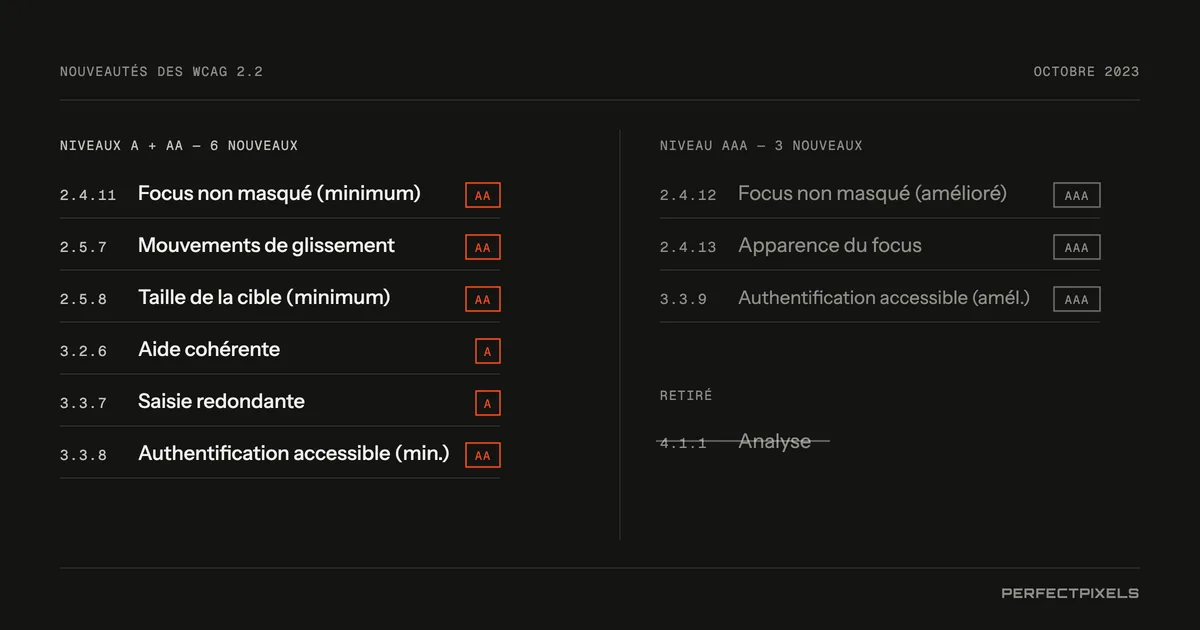
Task: Select criterion number 2.5.8
Action: pyautogui.click(x=83, y=300)
